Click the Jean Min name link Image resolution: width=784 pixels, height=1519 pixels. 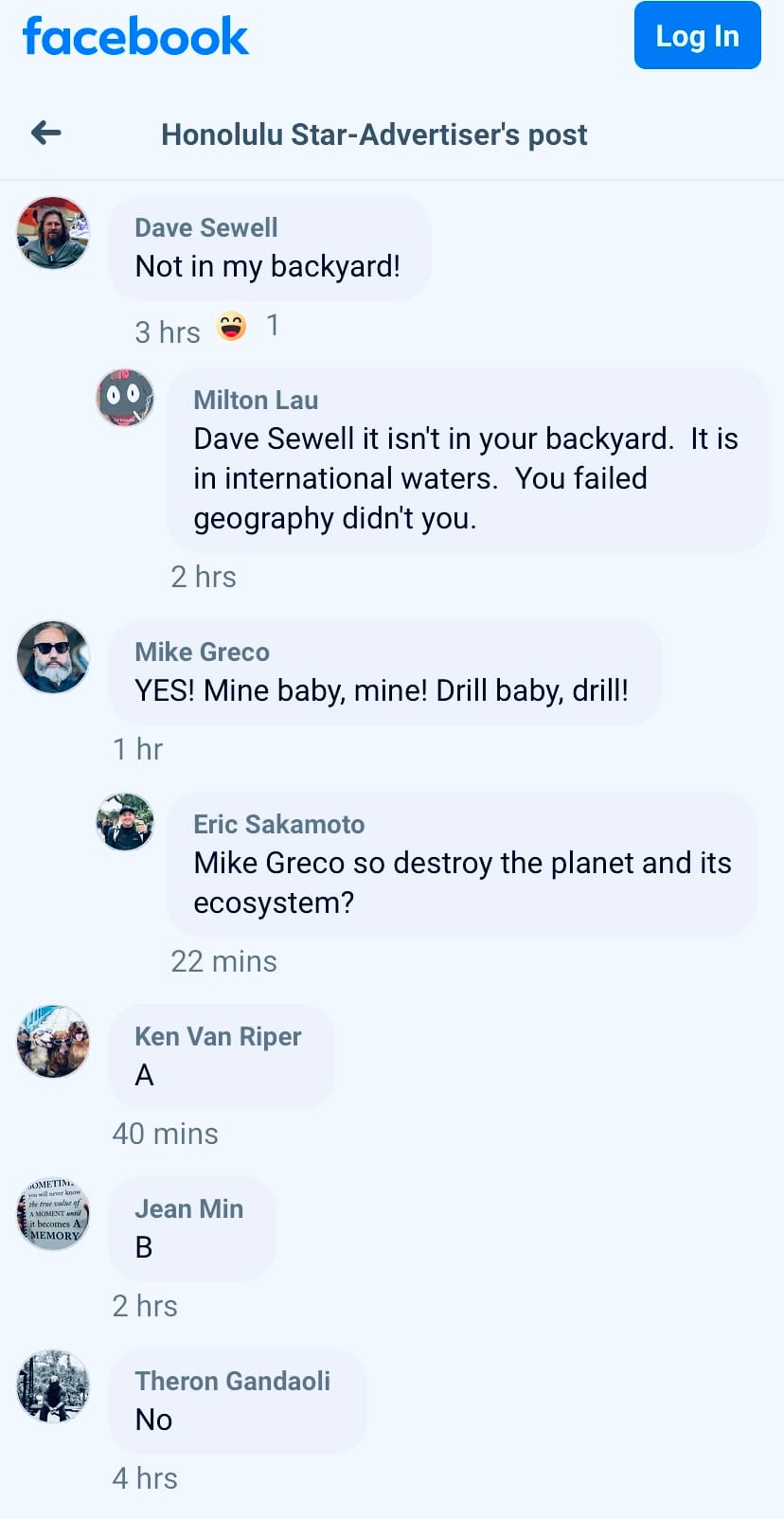(188, 1208)
